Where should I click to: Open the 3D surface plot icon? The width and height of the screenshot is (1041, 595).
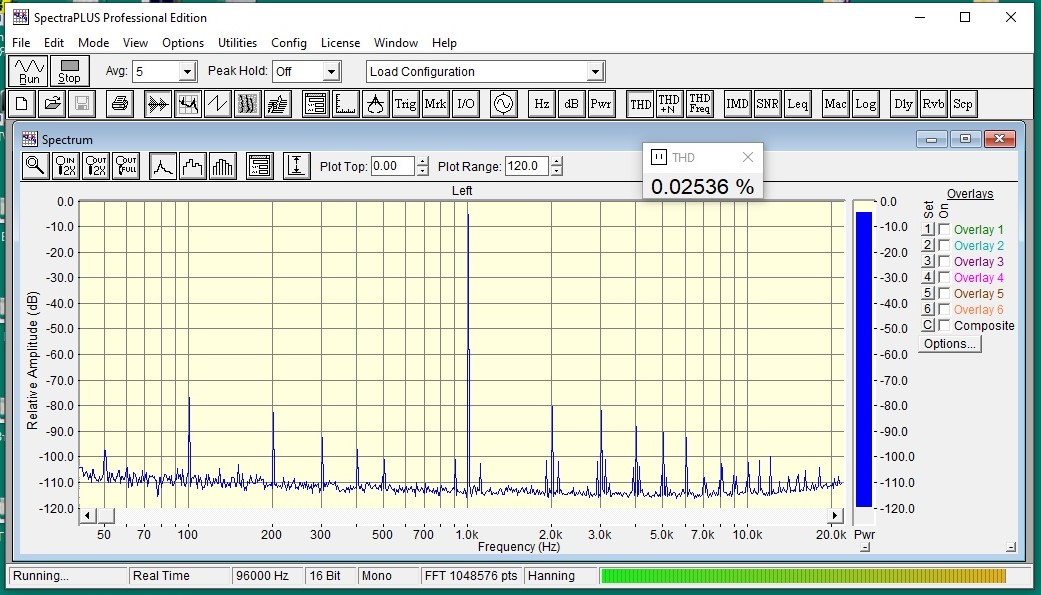point(278,104)
